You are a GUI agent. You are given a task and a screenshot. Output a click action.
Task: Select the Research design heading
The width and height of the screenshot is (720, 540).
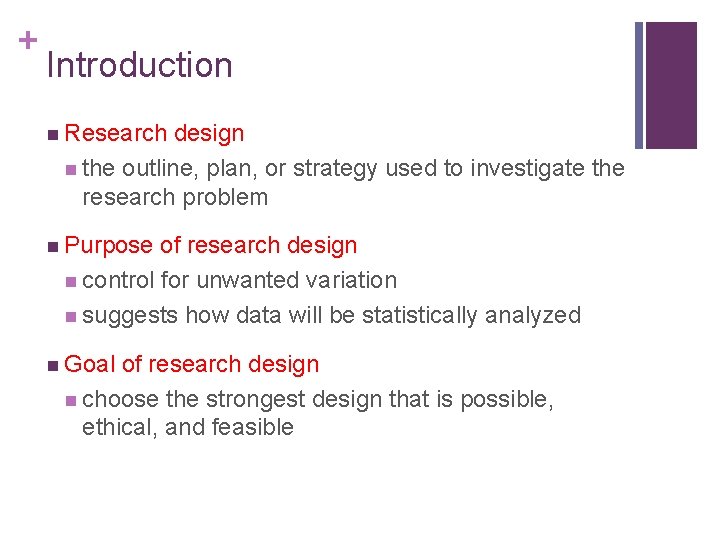click(154, 134)
